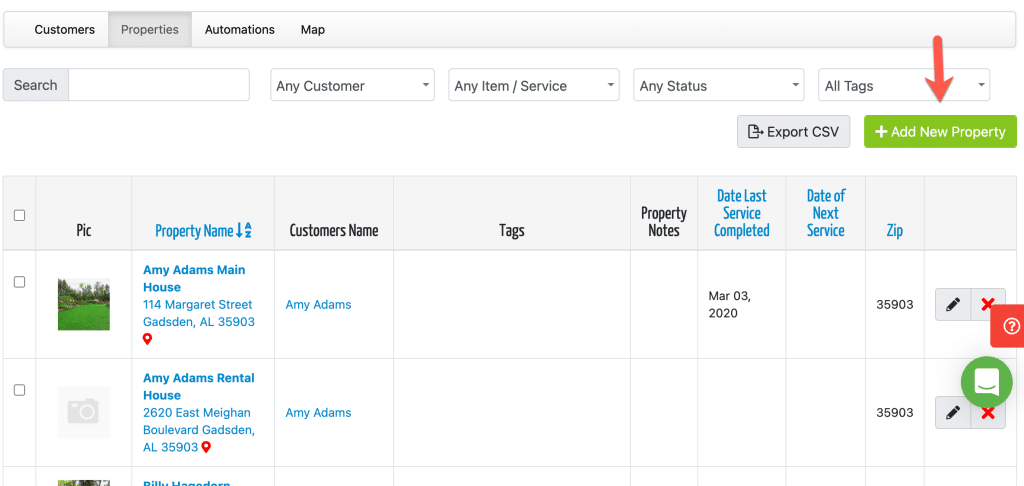Viewport: 1024px width, 486px height.
Task: Click the Tags column header
Action: click(x=512, y=231)
